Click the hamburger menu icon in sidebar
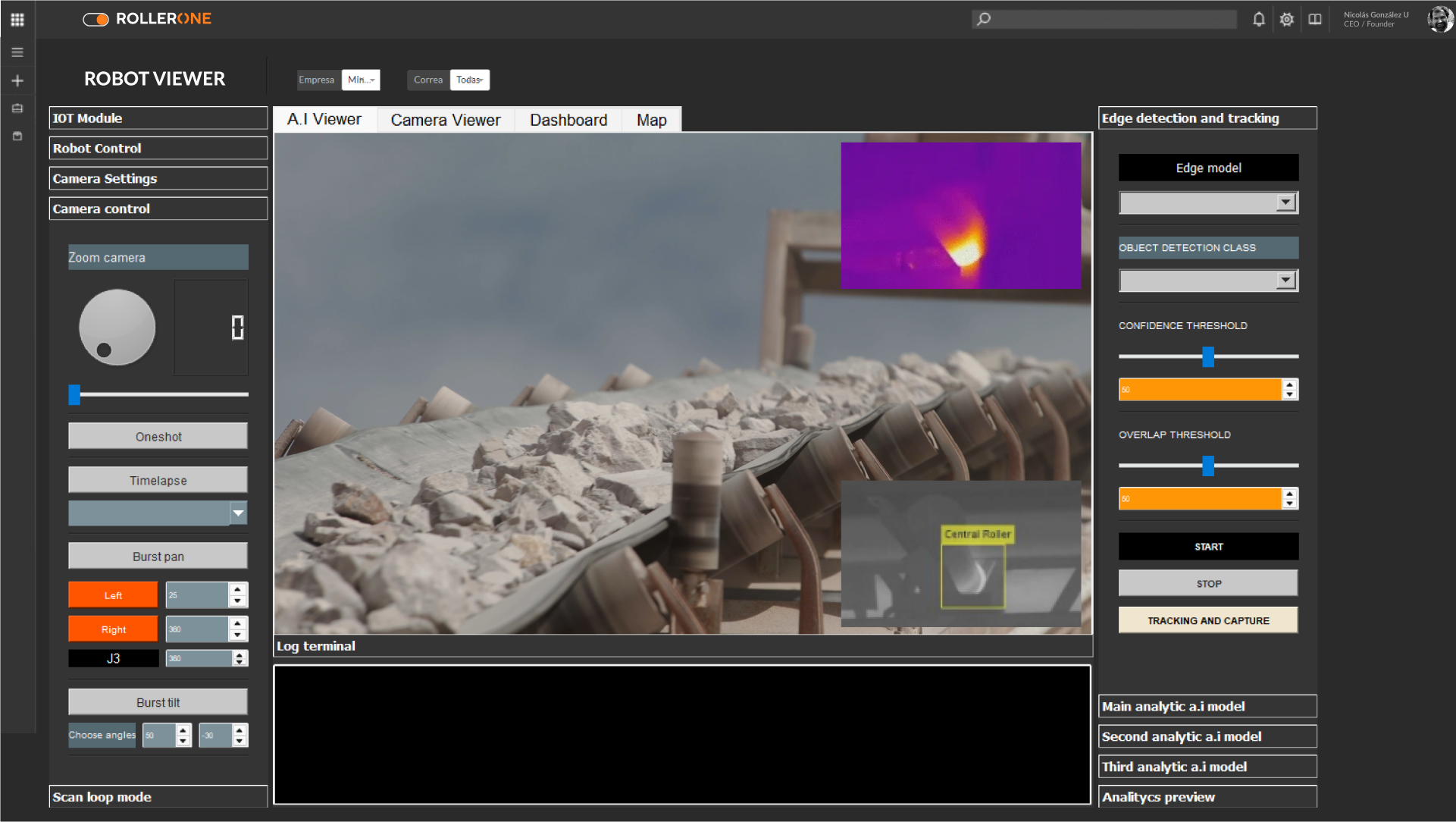 click(17, 52)
